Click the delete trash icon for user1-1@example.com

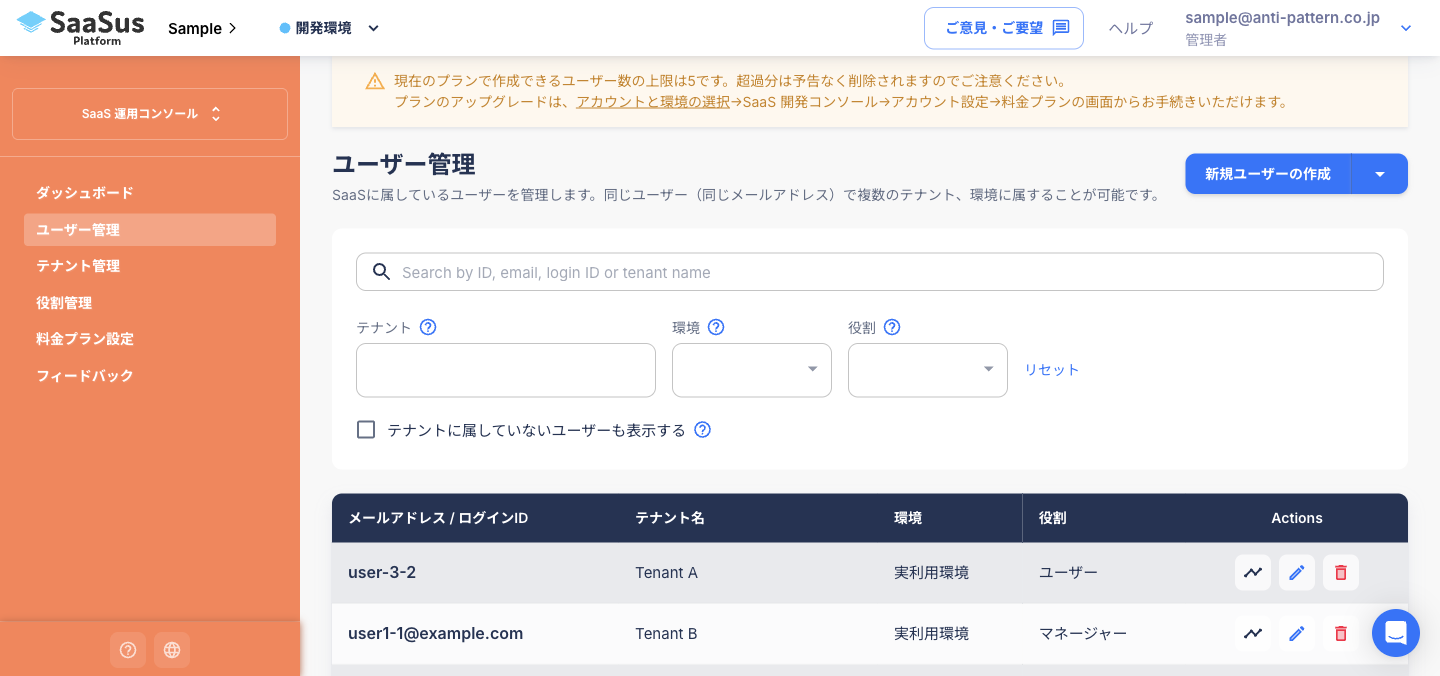tap(1341, 633)
